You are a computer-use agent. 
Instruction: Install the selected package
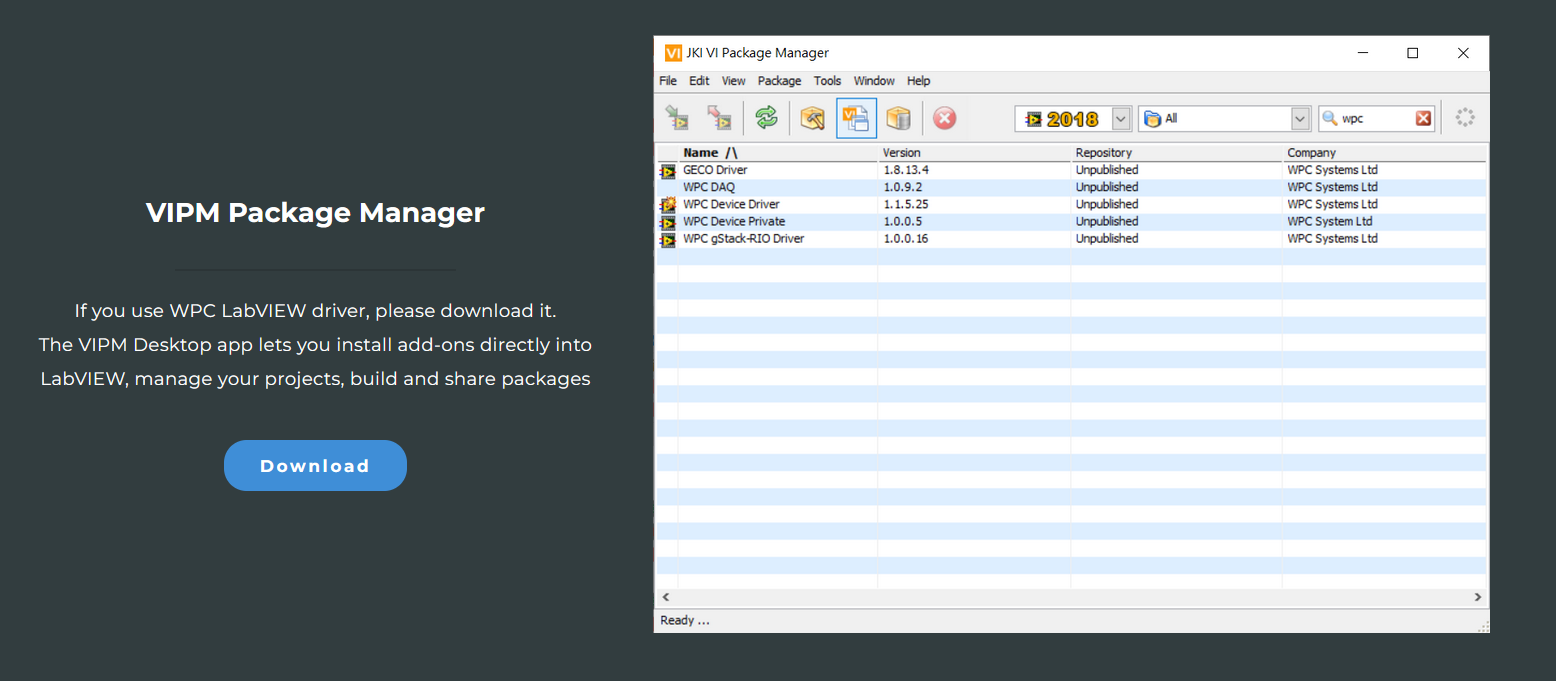[678, 117]
